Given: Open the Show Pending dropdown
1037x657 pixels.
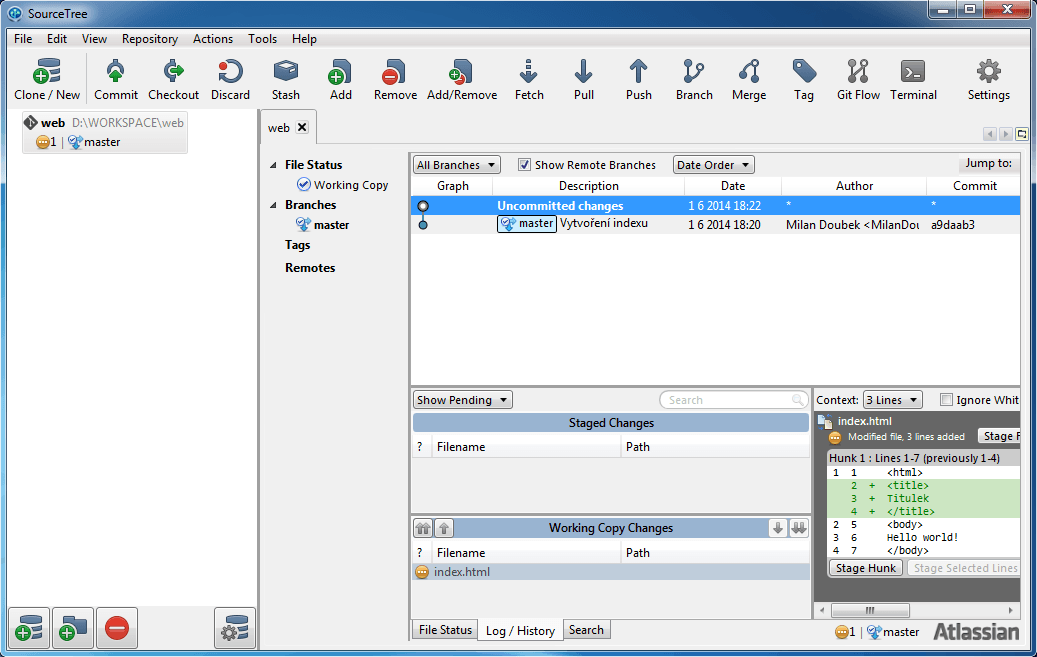Looking at the screenshot, I should 462,400.
